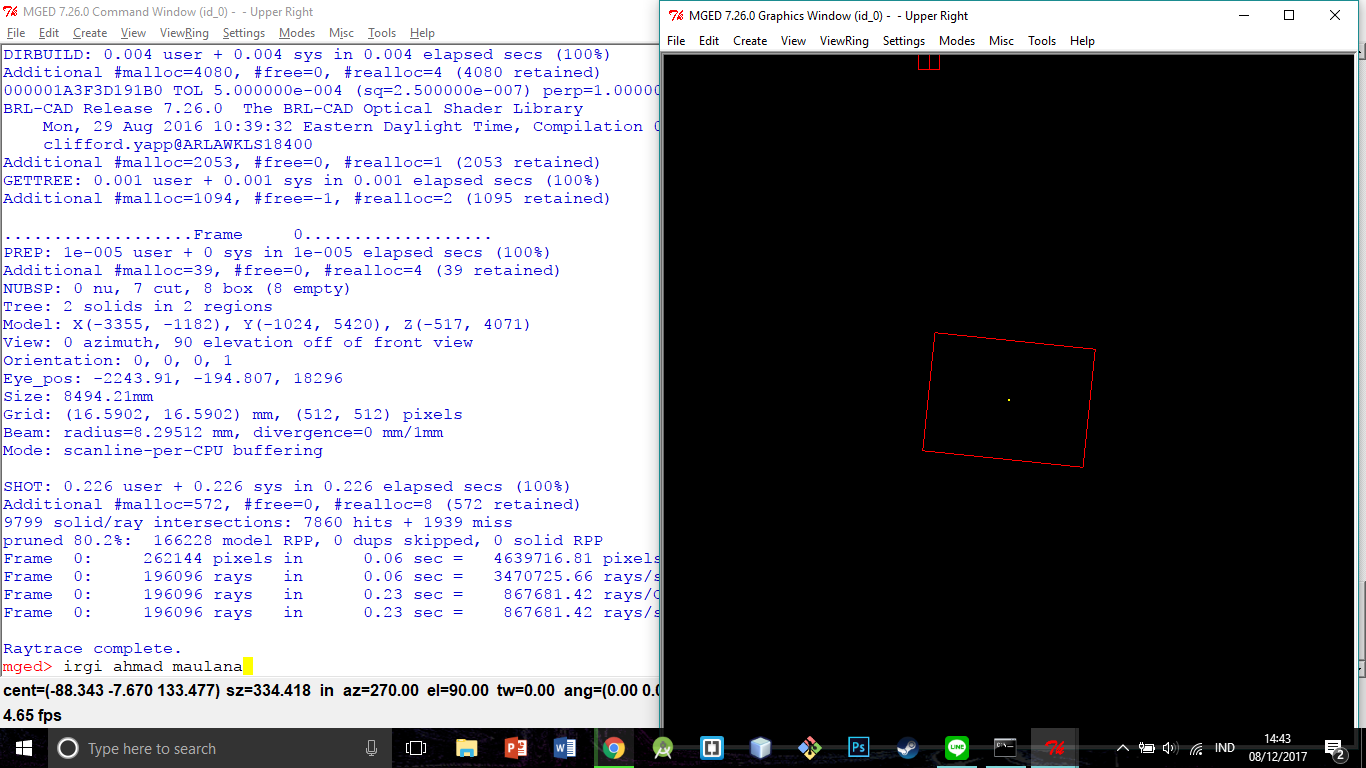
Task: Open the 3D cube app icon on taskbar
Action: tap(760, 748)
